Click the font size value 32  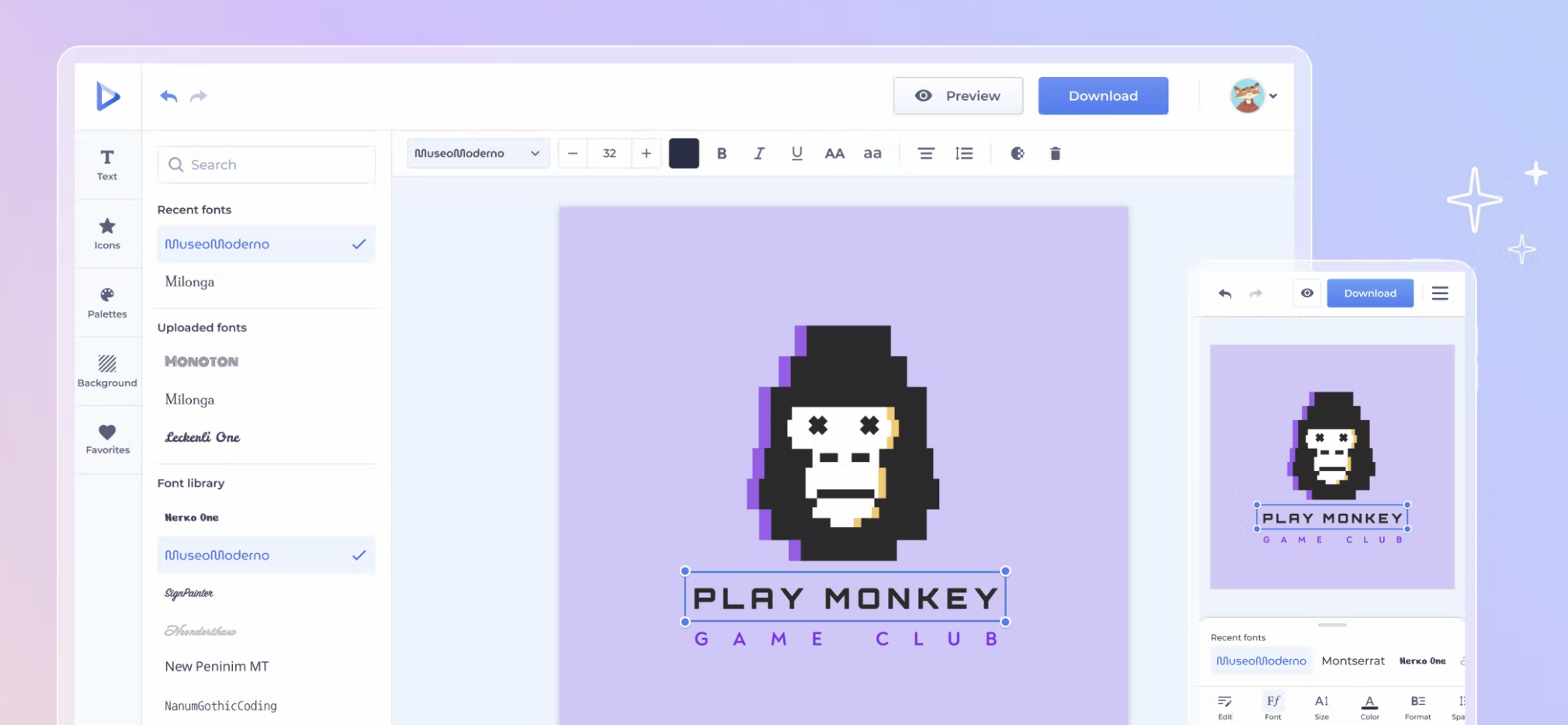pyautogui.click(x=609, y=154)
